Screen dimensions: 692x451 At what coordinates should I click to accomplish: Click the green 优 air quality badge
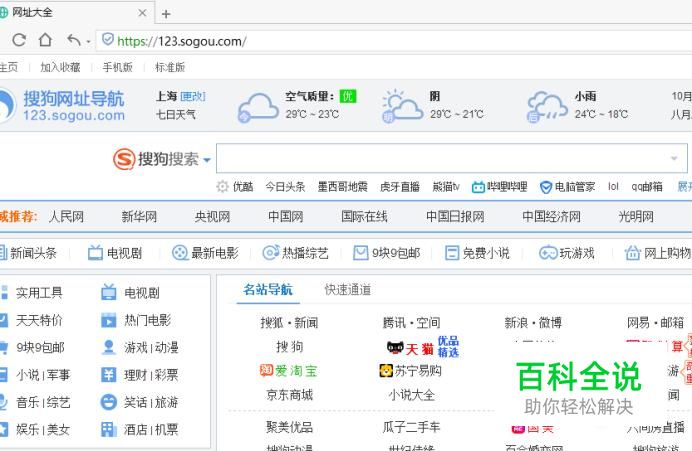[x=348, y=96]
